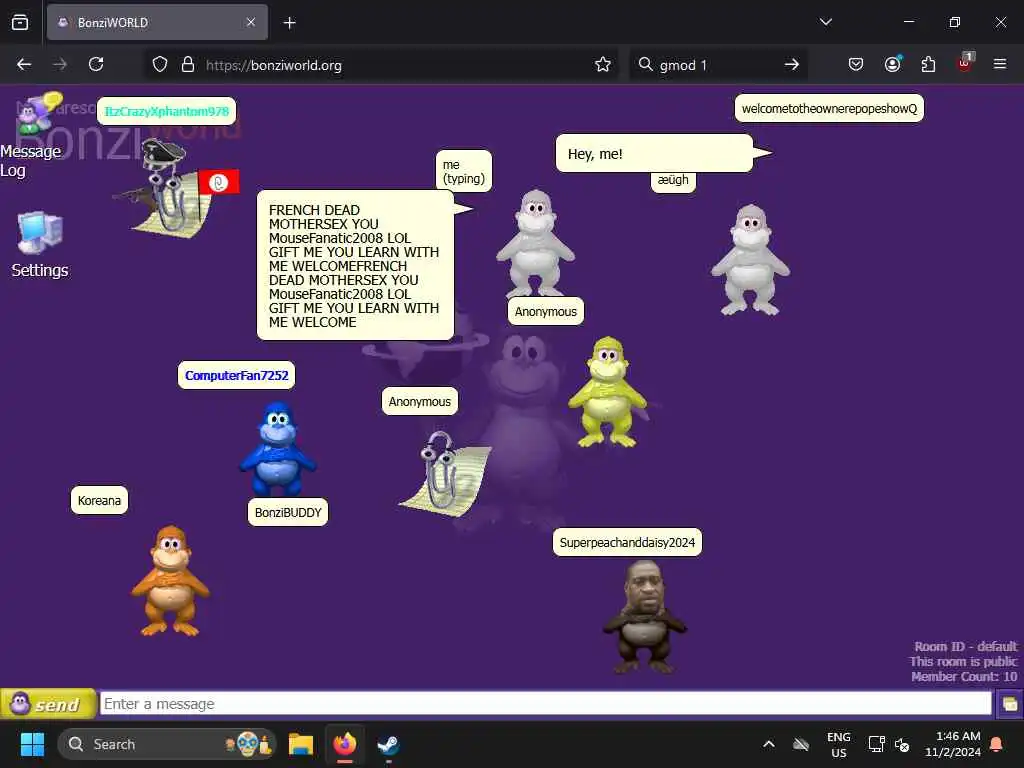This screenshot has height=768, width=1024.
Task: Expand the list all tabs dropdown
Action: click(825, 22)
